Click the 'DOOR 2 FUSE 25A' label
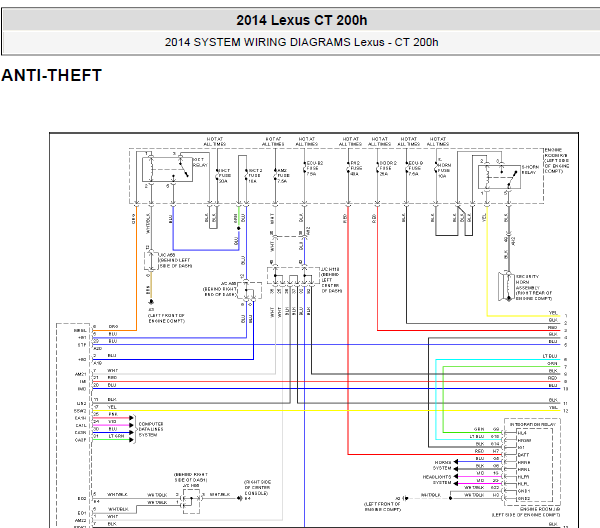The height and width of the screenshot is (528, 600). coord(388,168)
